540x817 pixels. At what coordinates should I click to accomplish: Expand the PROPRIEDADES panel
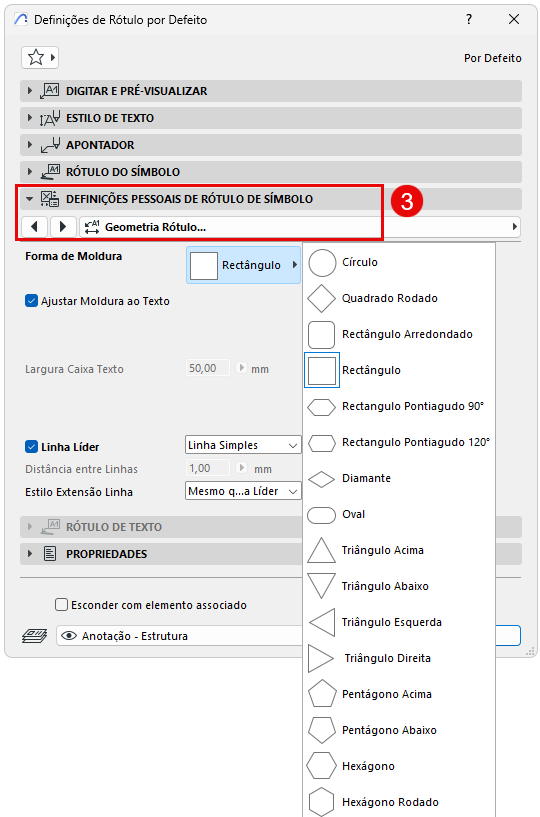click(x=271, y=554)
